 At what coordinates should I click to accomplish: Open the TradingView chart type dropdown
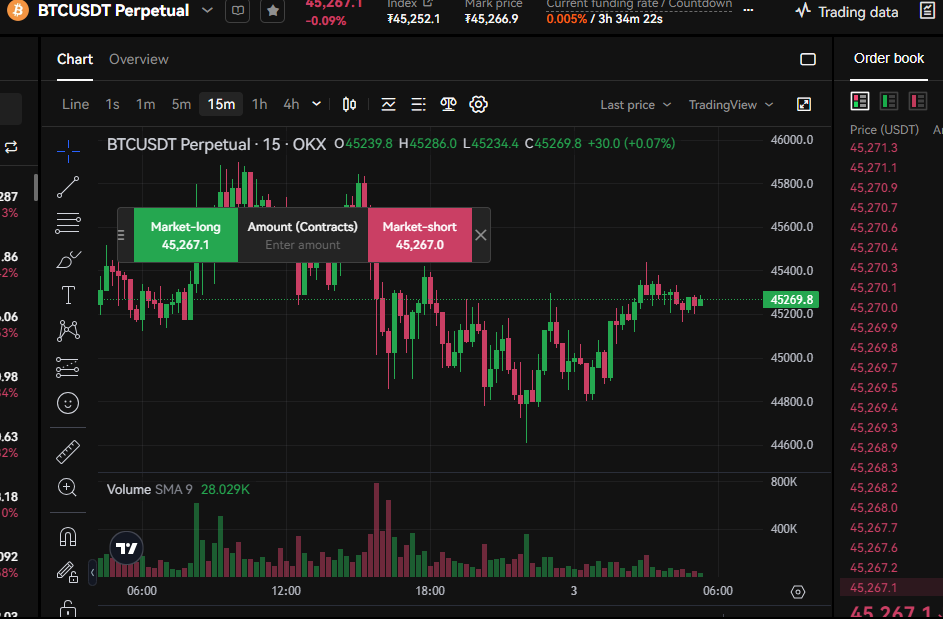[x=731, y=105]
